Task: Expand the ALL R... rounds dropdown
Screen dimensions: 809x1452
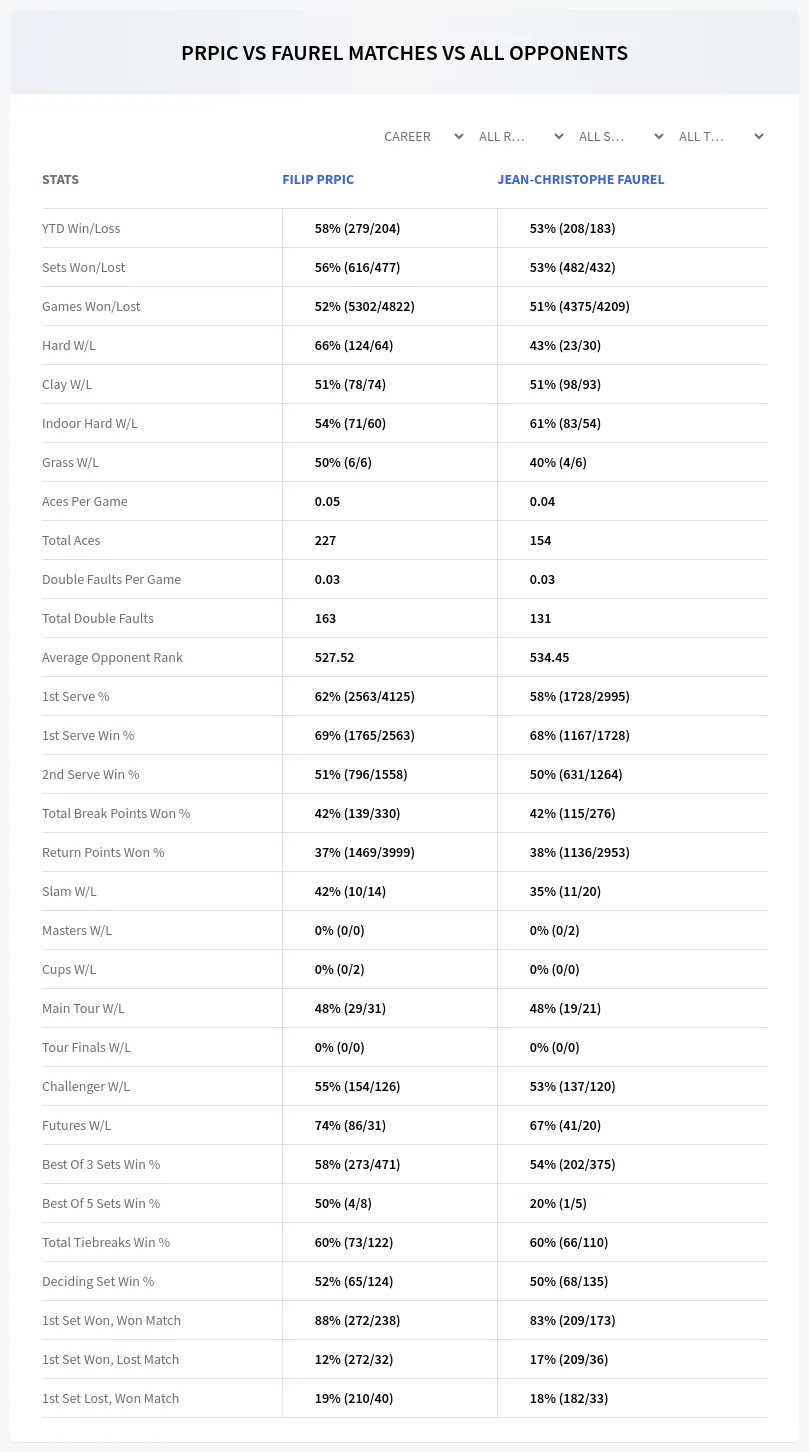Action: tap(523, 136)
